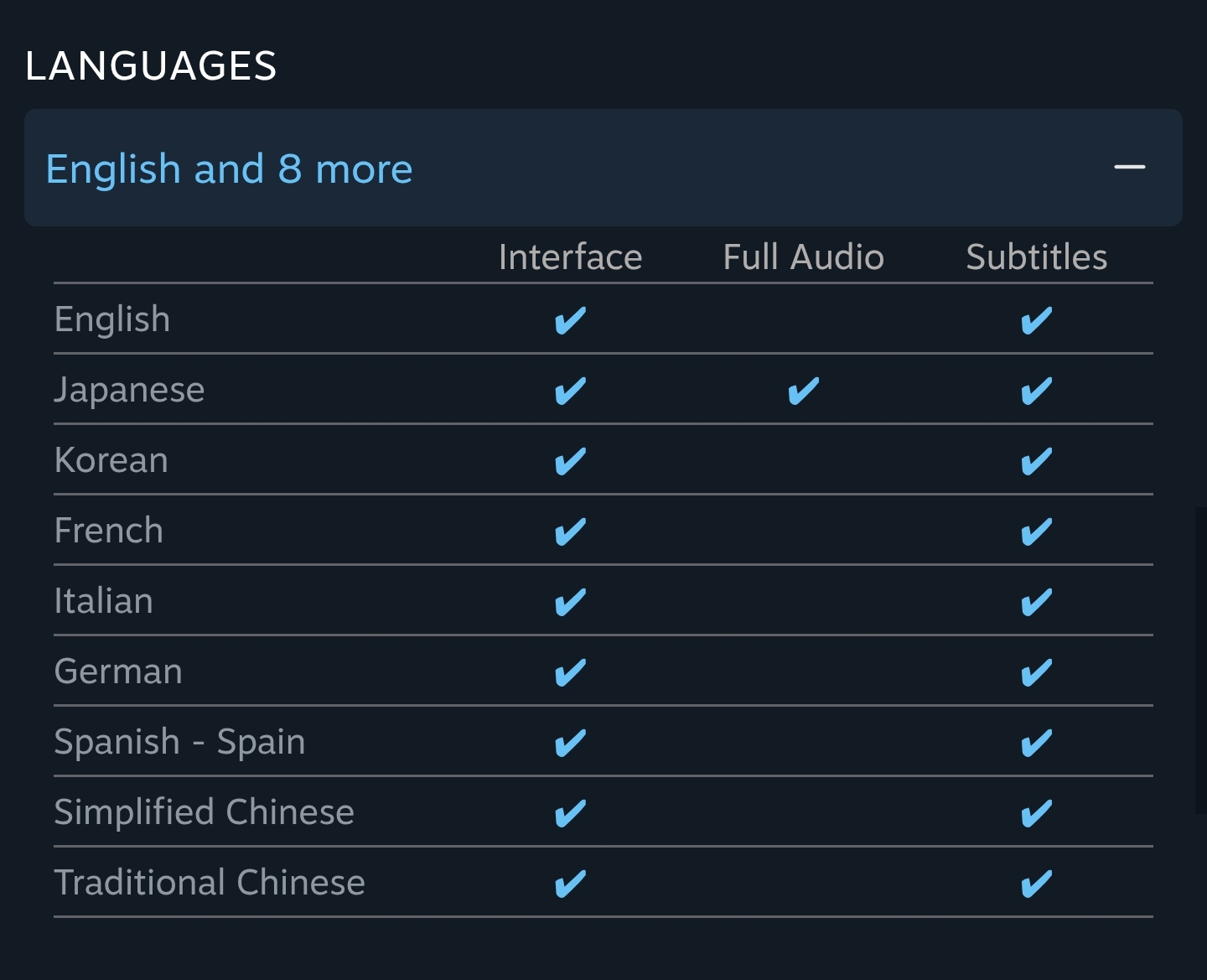Click the Subtitles column header
The height and width of the screenshot is (980, 1207).
pos(1036,257)
